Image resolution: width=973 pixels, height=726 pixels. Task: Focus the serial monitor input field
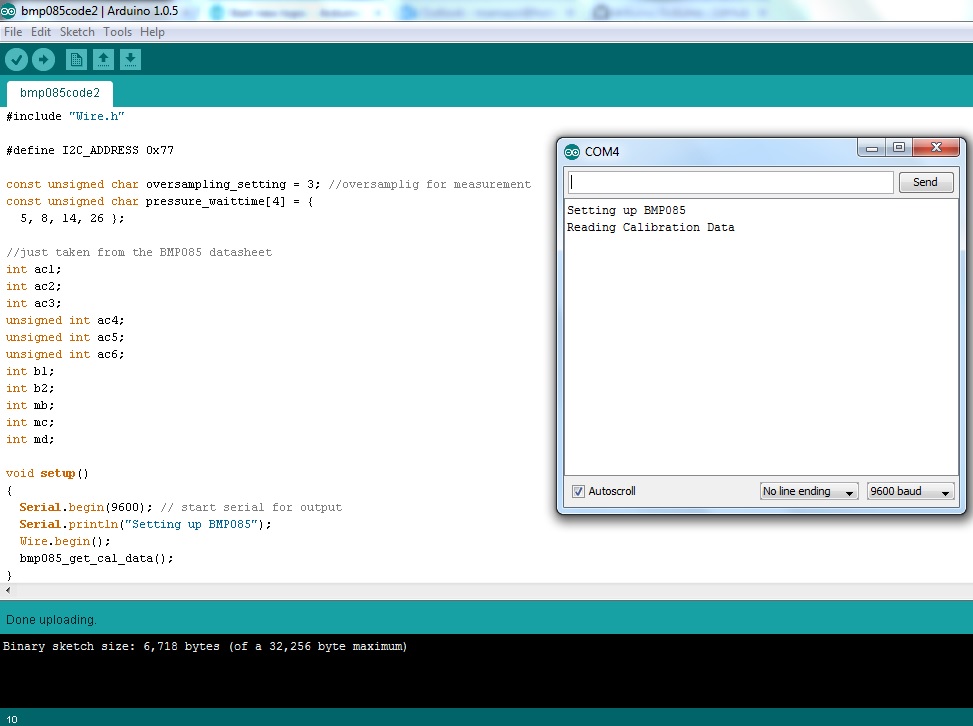click(730, 182)
